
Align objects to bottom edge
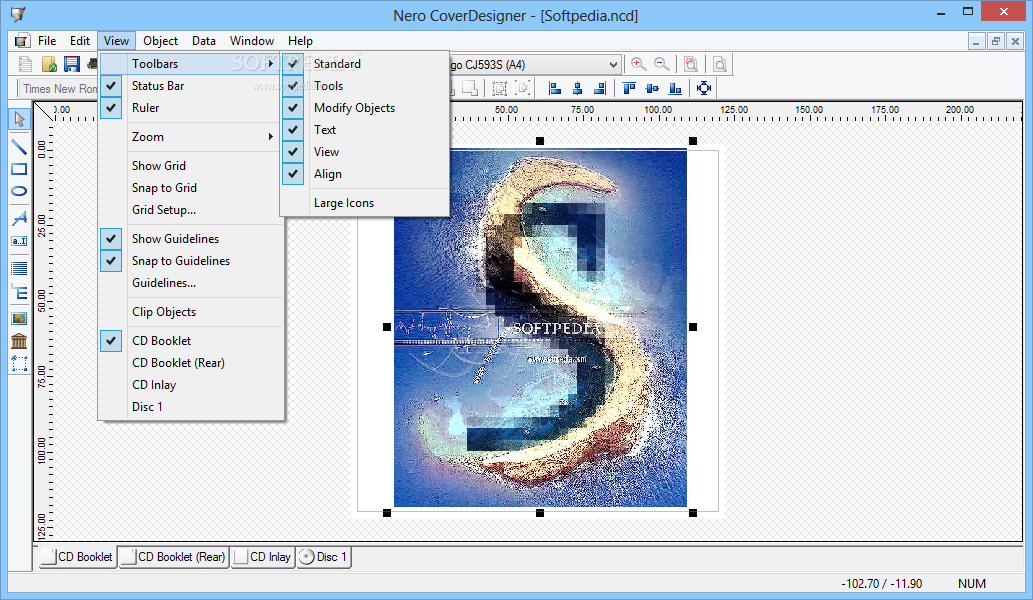click(675, 88)
